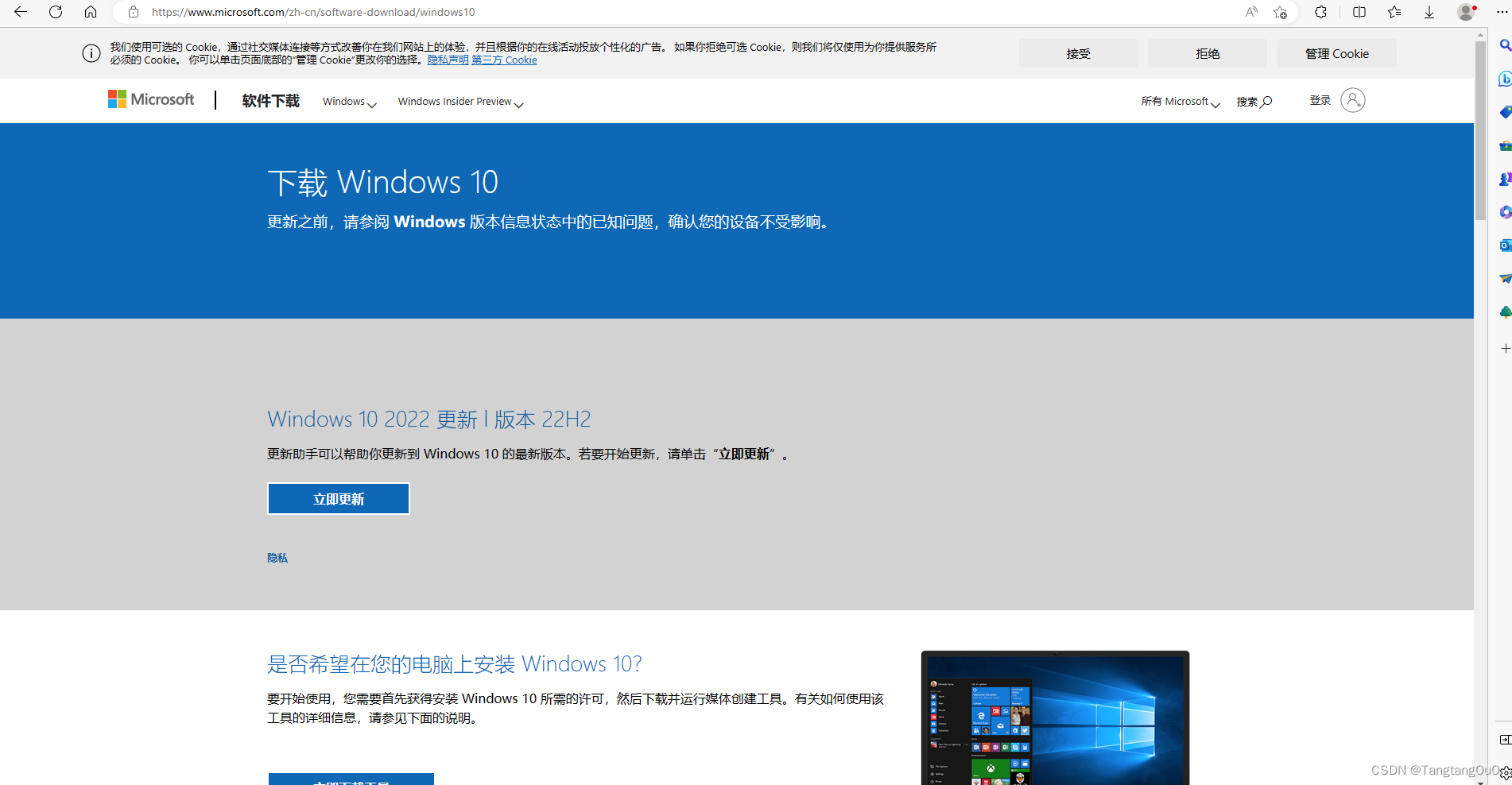The width and height of the screenshot is (1512, 785).
Task: View site information lock icon
Action: click(x=134, y=12)
